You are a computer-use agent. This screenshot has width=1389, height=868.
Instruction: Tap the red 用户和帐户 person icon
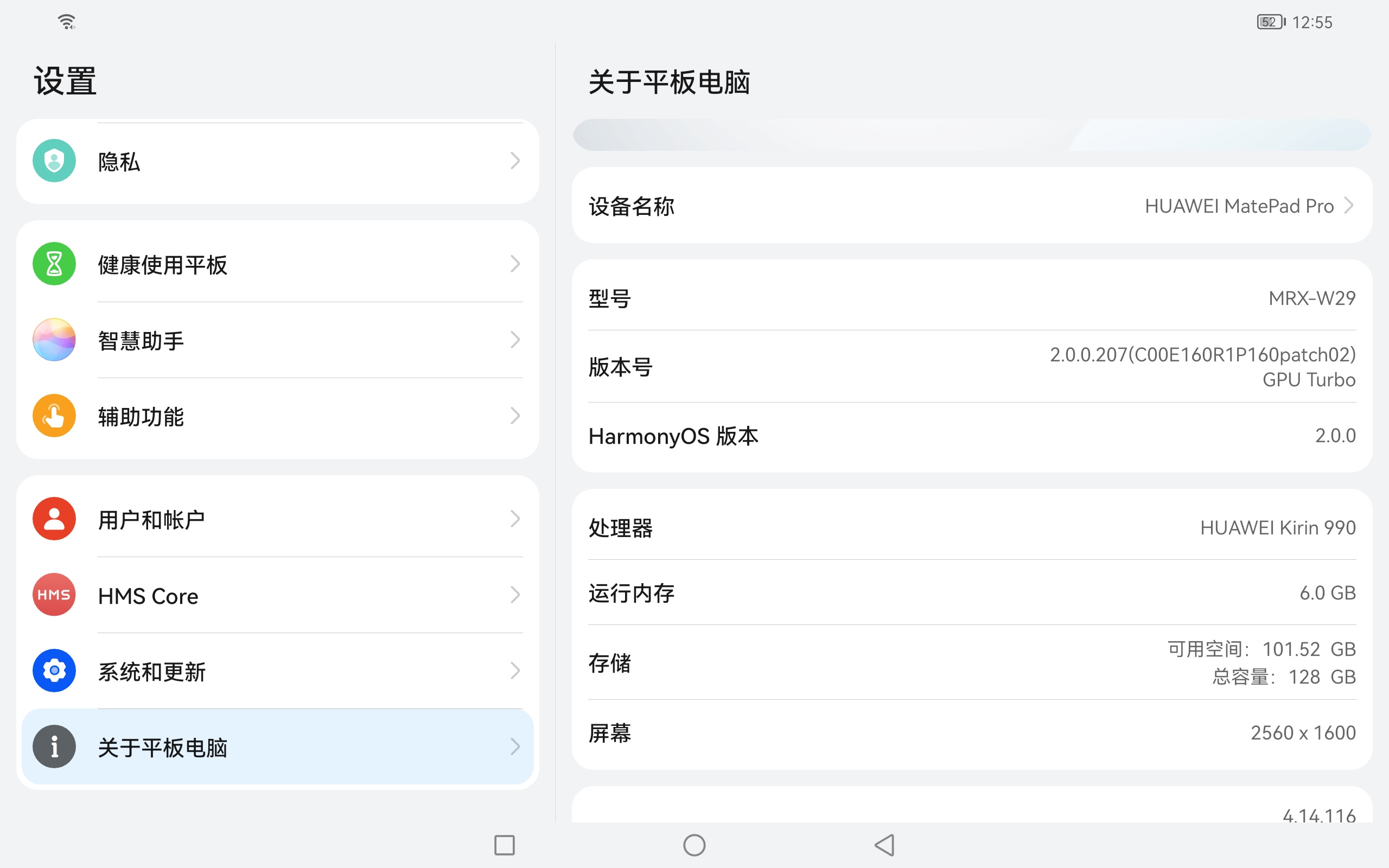tap(54, 519)
